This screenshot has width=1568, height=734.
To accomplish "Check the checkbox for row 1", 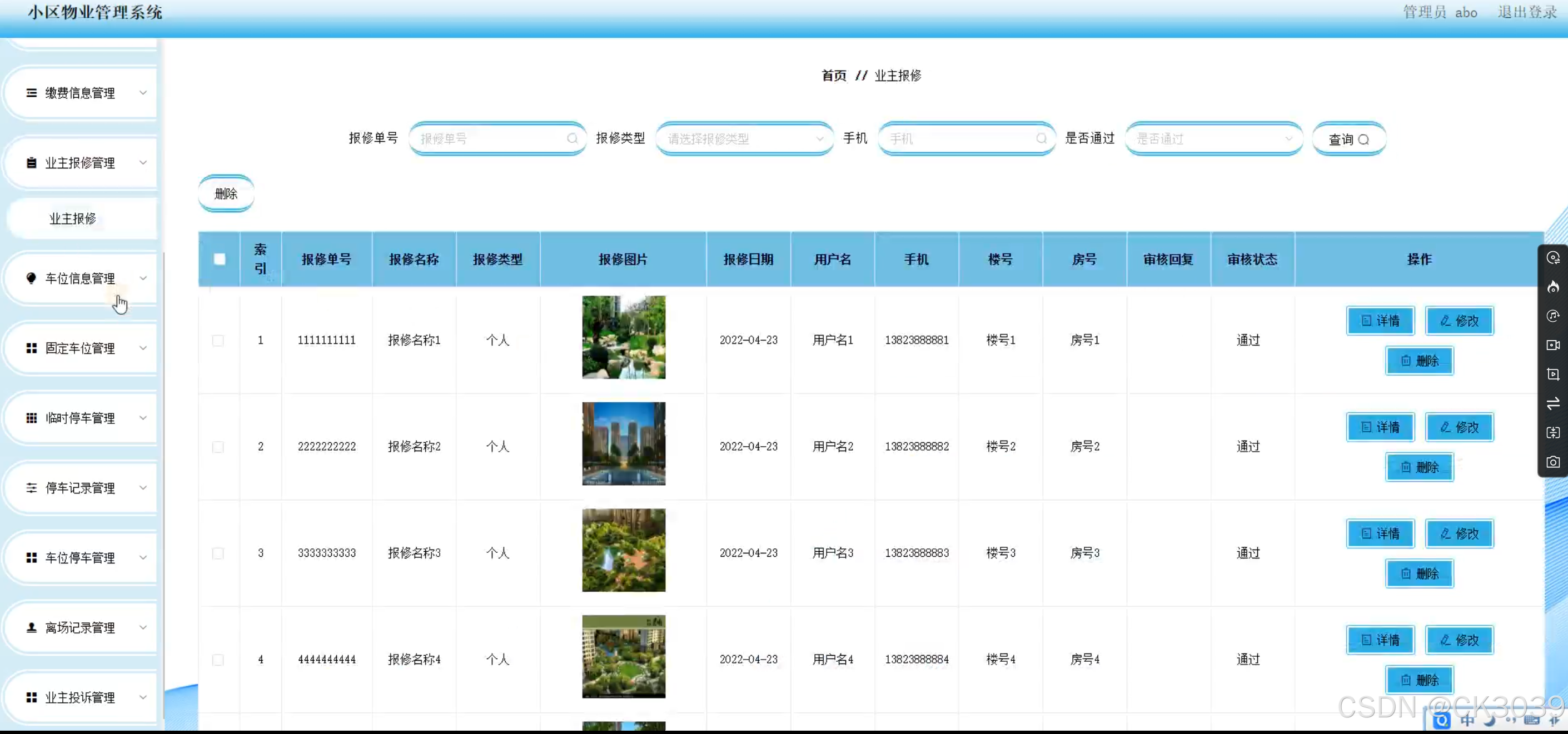I will pos(218,340).
